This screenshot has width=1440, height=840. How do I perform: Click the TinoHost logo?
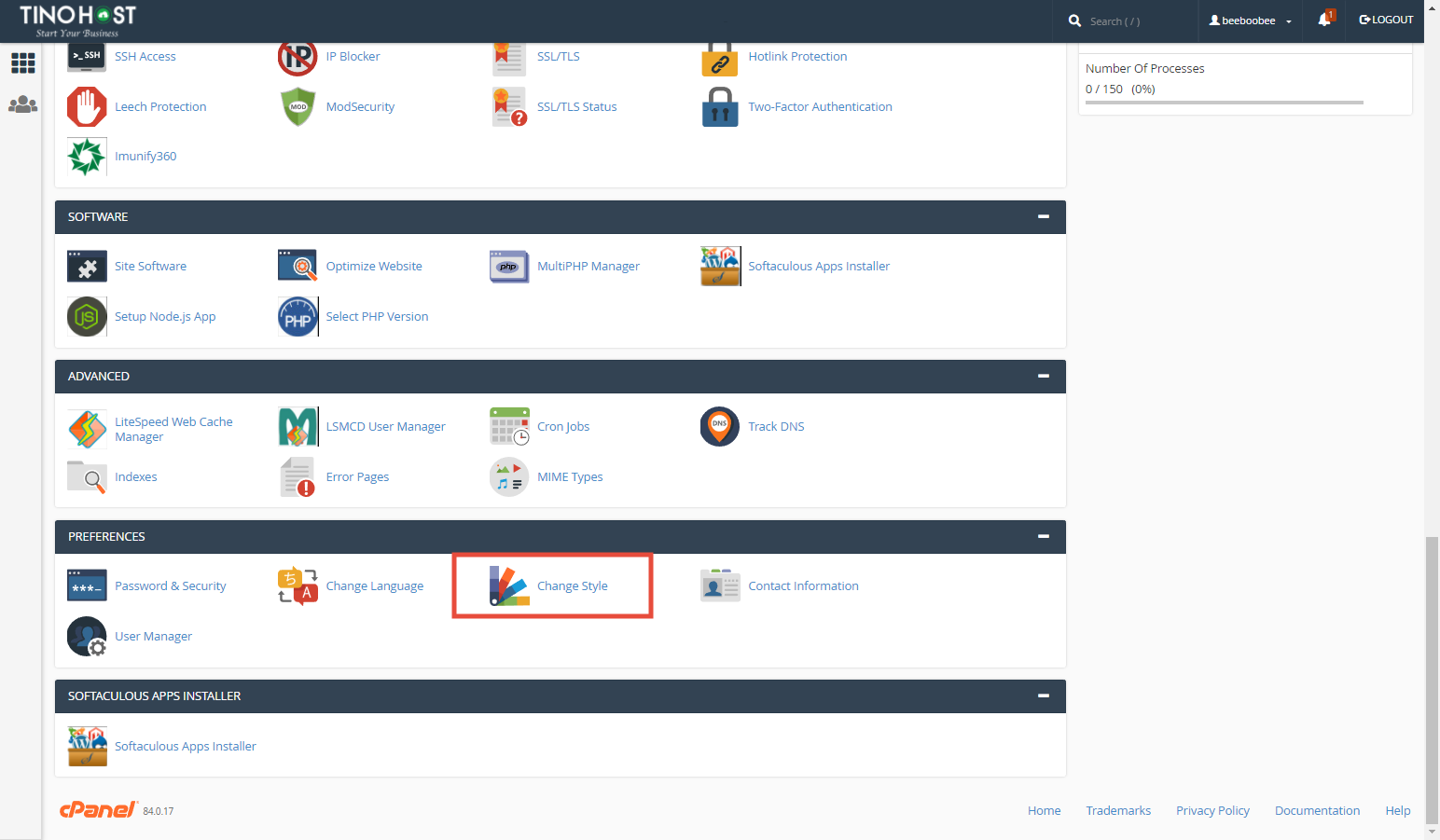pyautogui.click(x=78, y=21)
